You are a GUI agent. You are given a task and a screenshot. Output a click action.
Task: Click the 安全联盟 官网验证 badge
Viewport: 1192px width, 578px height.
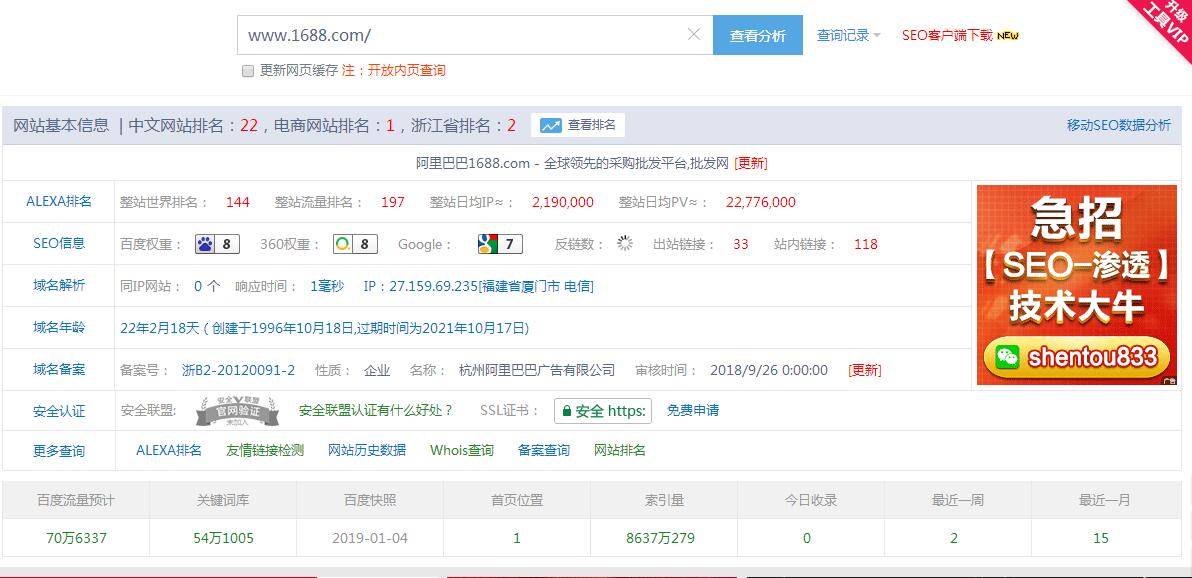236,411
